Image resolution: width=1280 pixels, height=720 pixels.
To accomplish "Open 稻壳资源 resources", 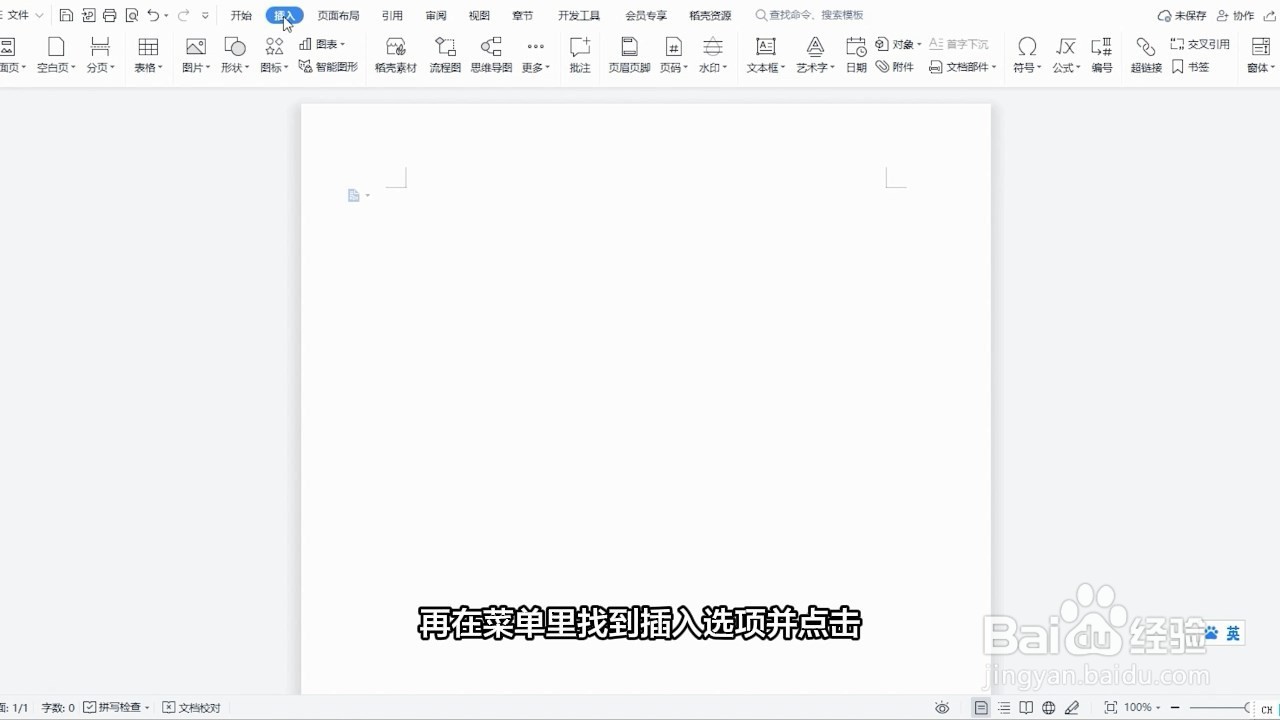I will (710, 15).
